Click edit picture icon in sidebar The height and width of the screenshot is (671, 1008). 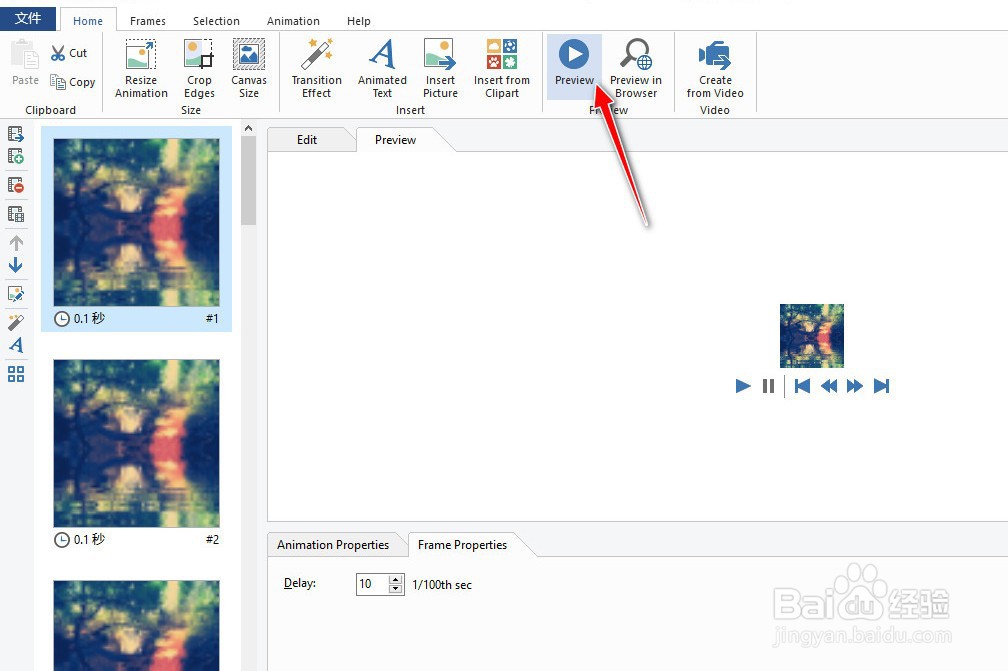coord(16,294)
